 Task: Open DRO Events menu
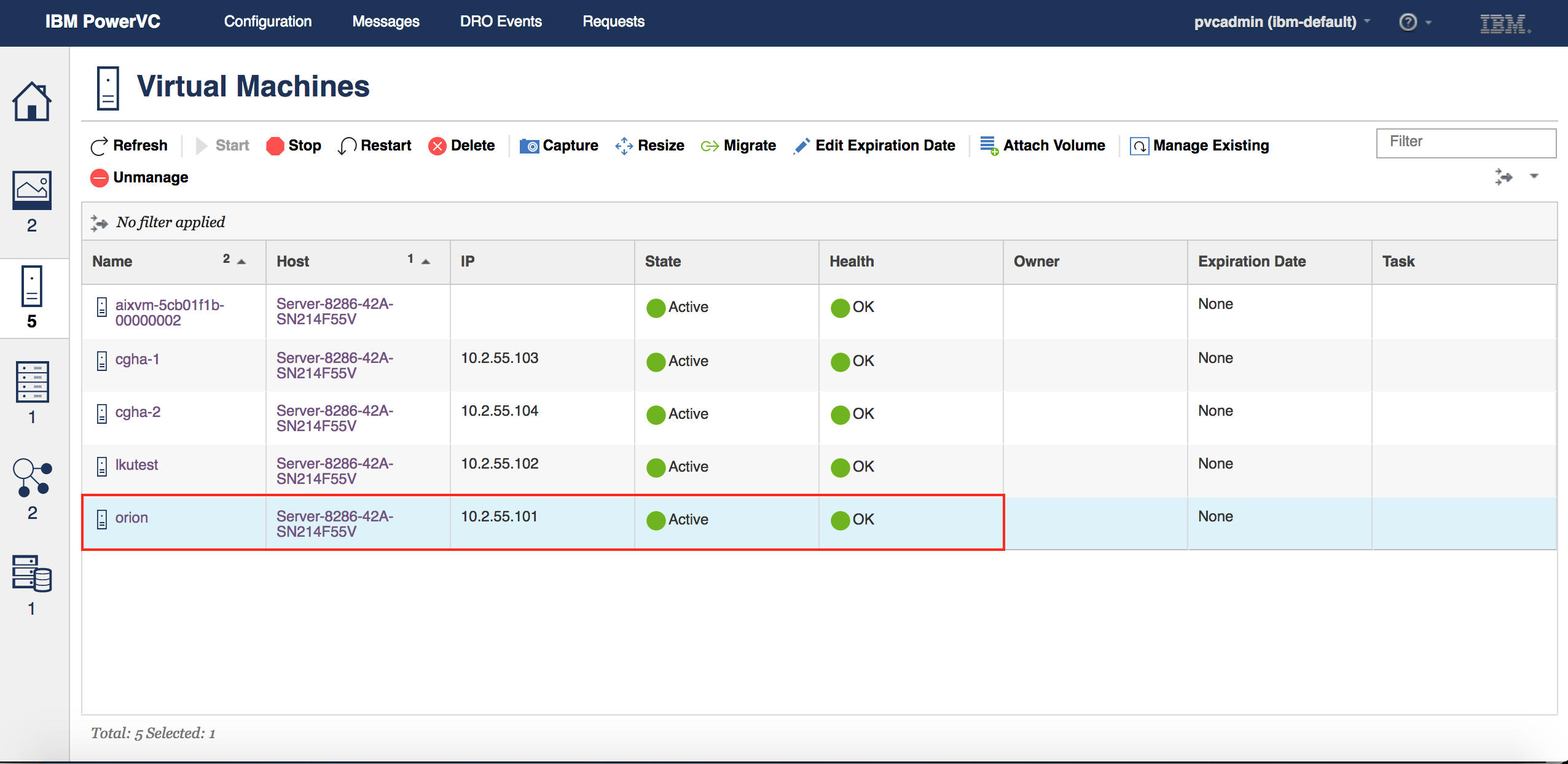click(501, 21)
